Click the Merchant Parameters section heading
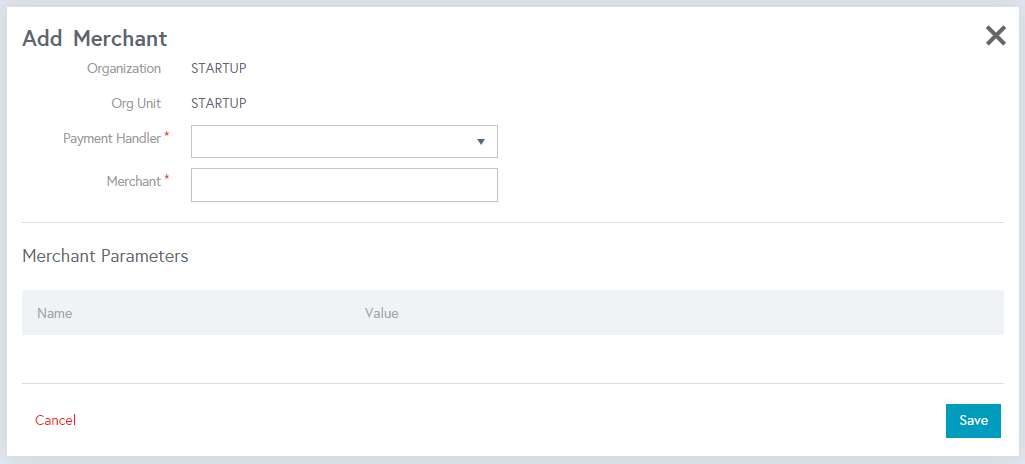 coord(105,256)
